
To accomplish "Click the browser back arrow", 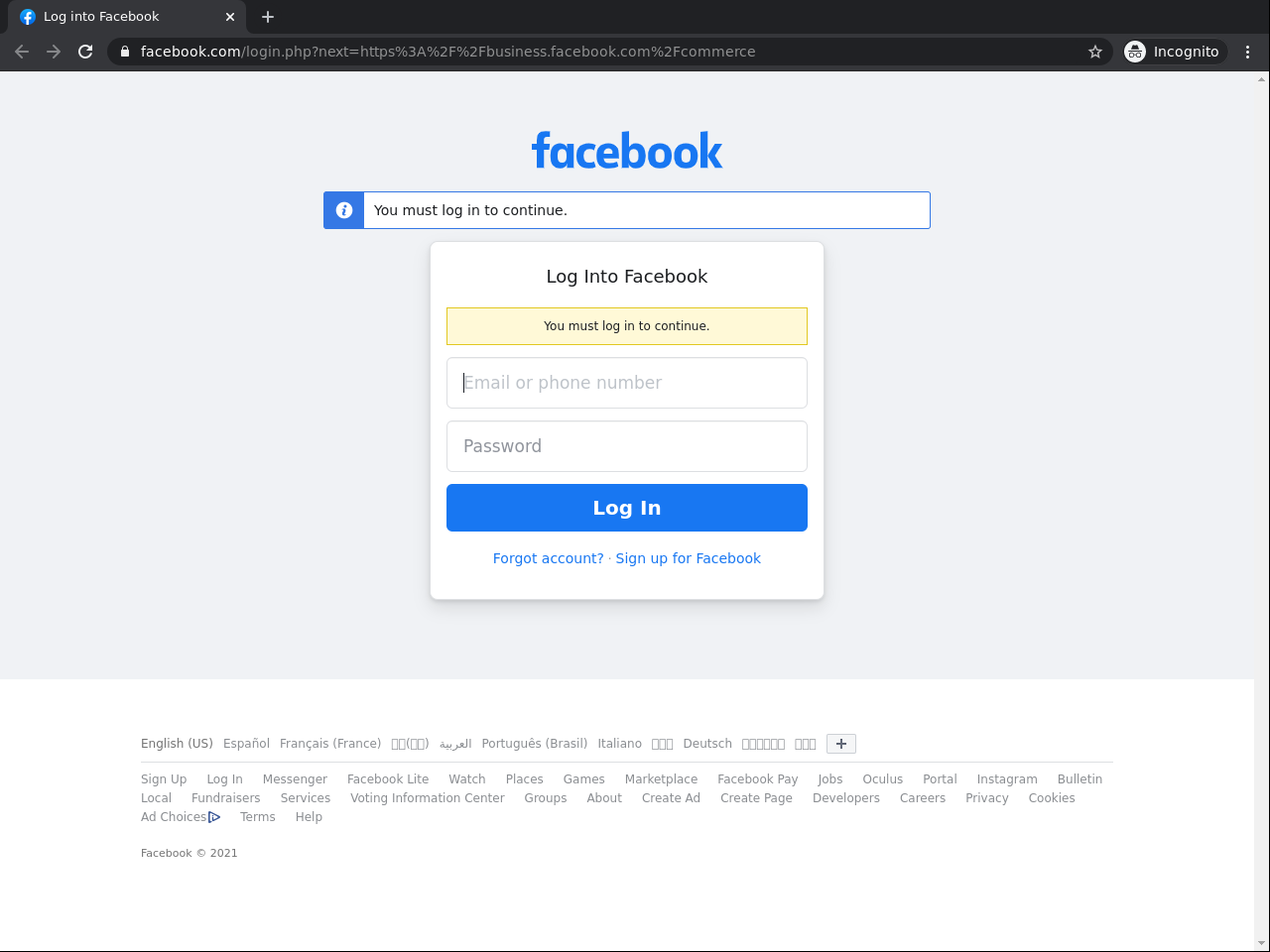I will [22, 52].
